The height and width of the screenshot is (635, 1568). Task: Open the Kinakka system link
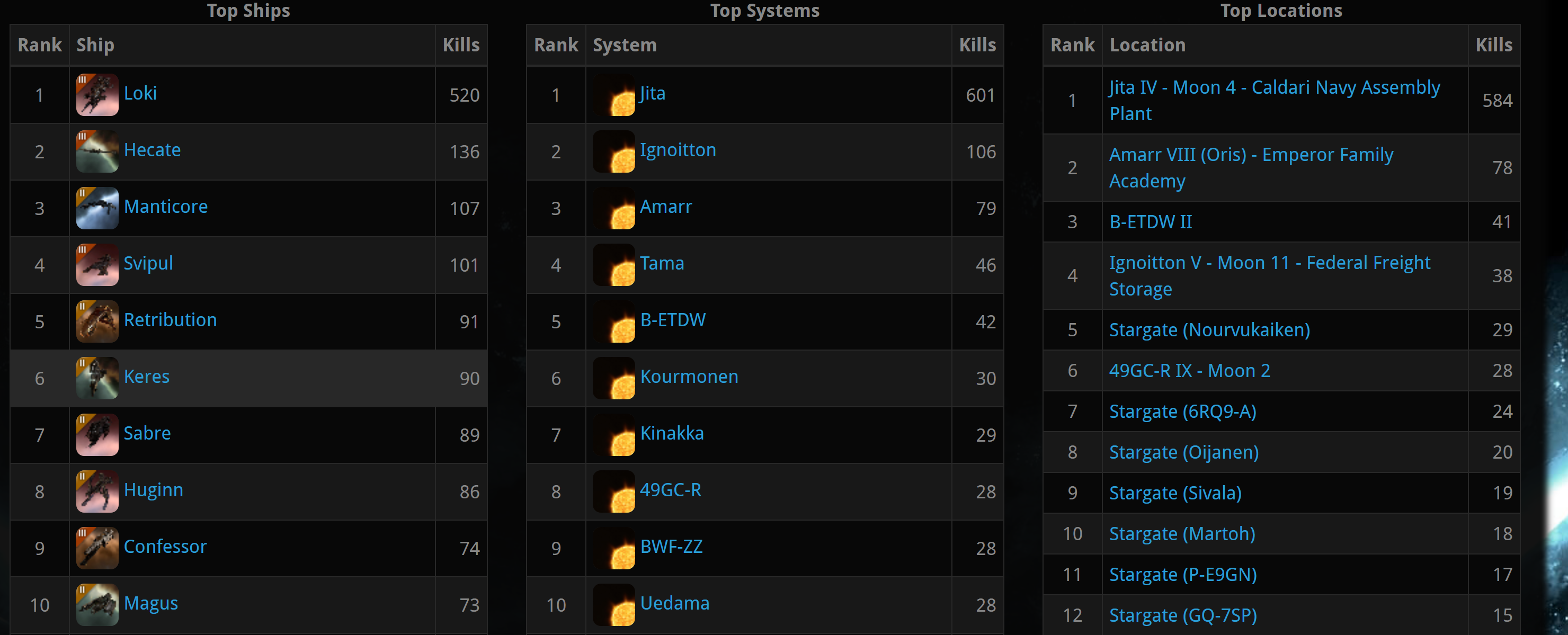point(672,433)
